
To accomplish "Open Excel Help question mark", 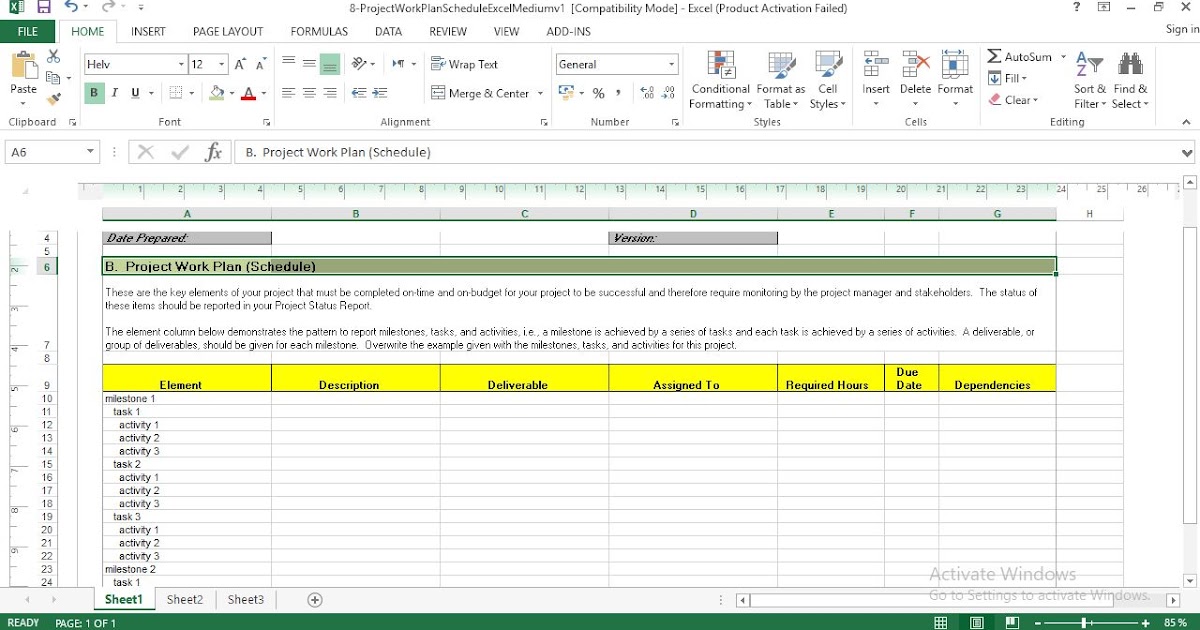I will 1076,8.
